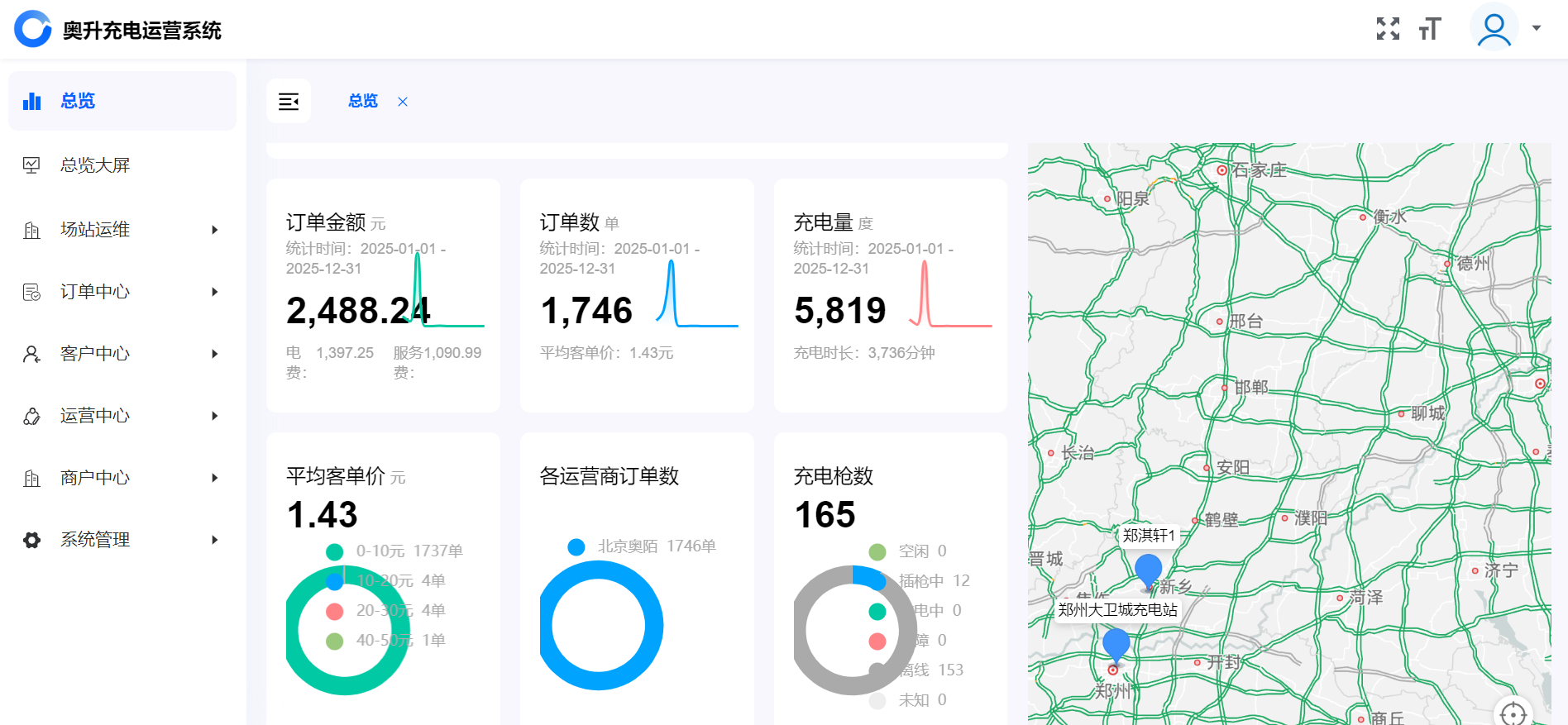Click the user avatar icon
Image resolution: width=1568 pixels, height=725 pixels.
point(1494,29)
